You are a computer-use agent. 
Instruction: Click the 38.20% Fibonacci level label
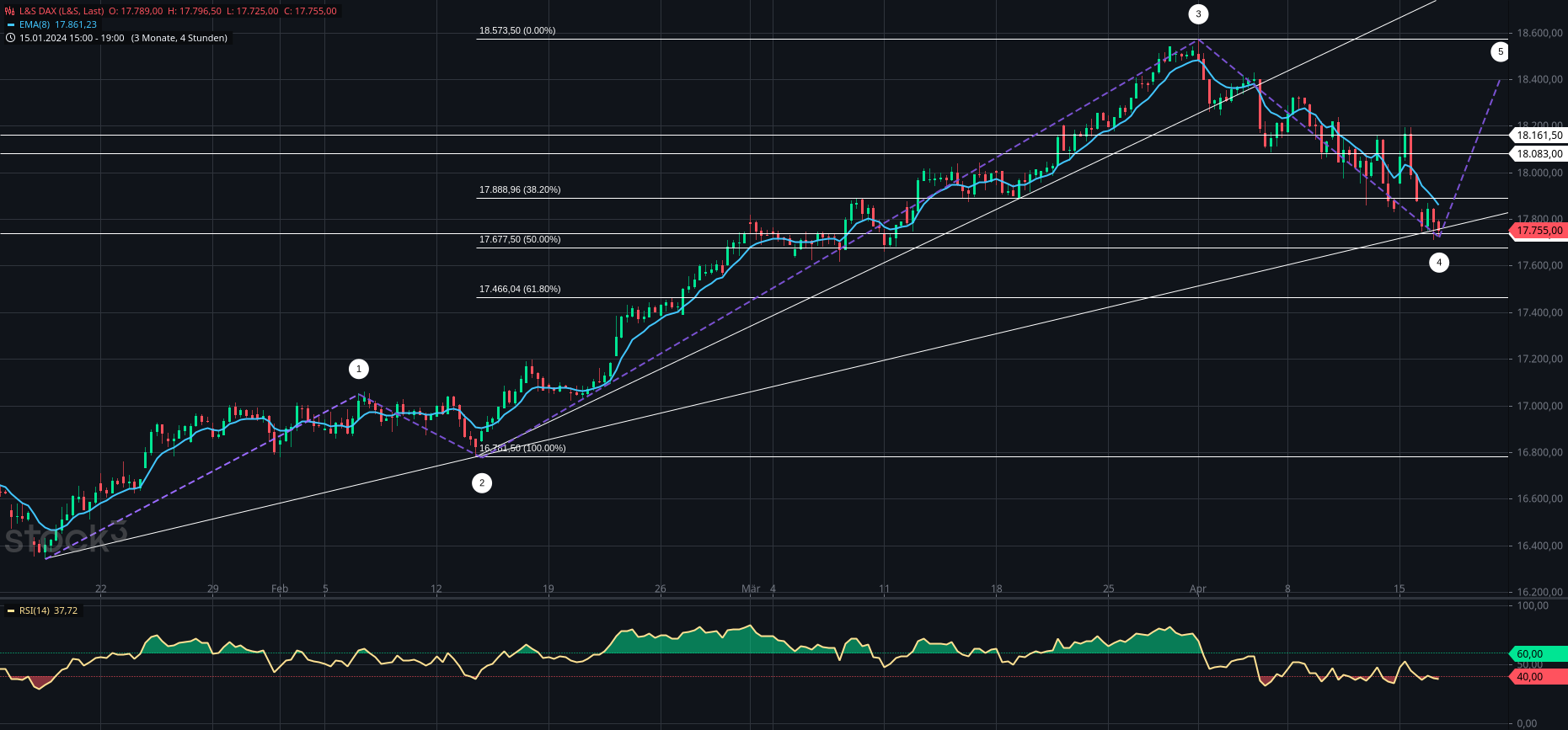point(520,190)
